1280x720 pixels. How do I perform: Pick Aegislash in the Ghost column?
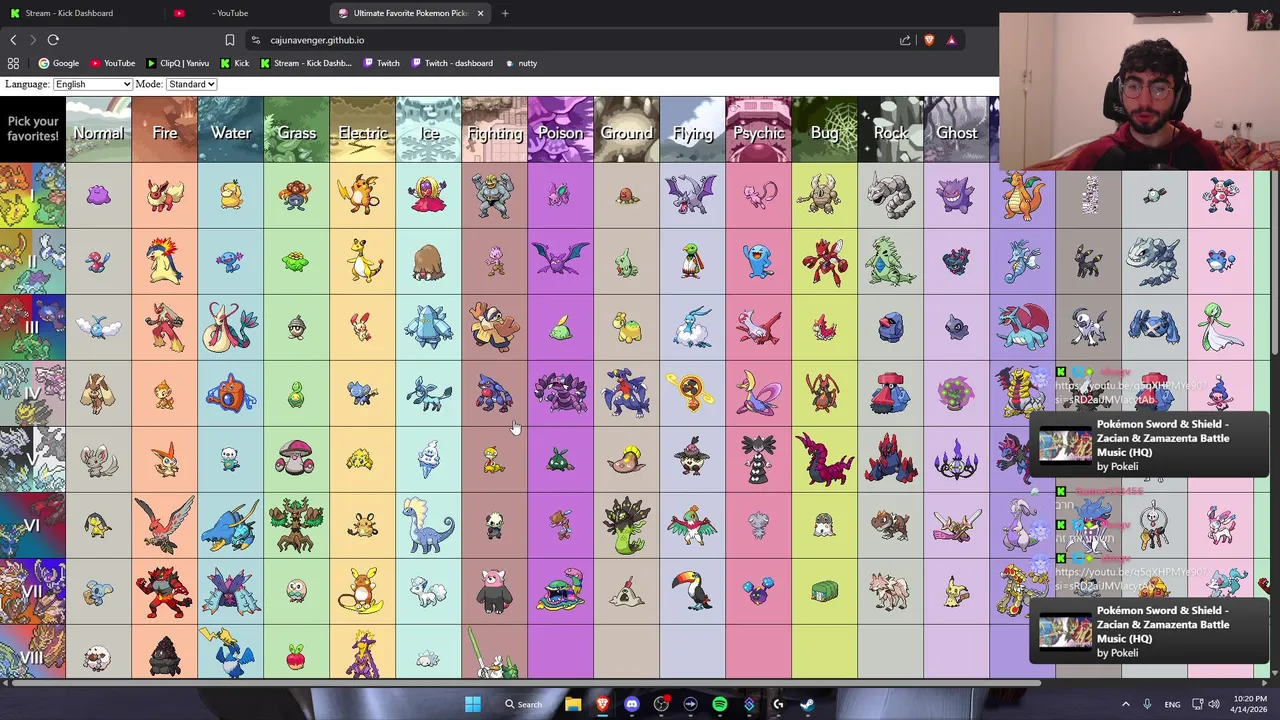click(x=957, y=526)
